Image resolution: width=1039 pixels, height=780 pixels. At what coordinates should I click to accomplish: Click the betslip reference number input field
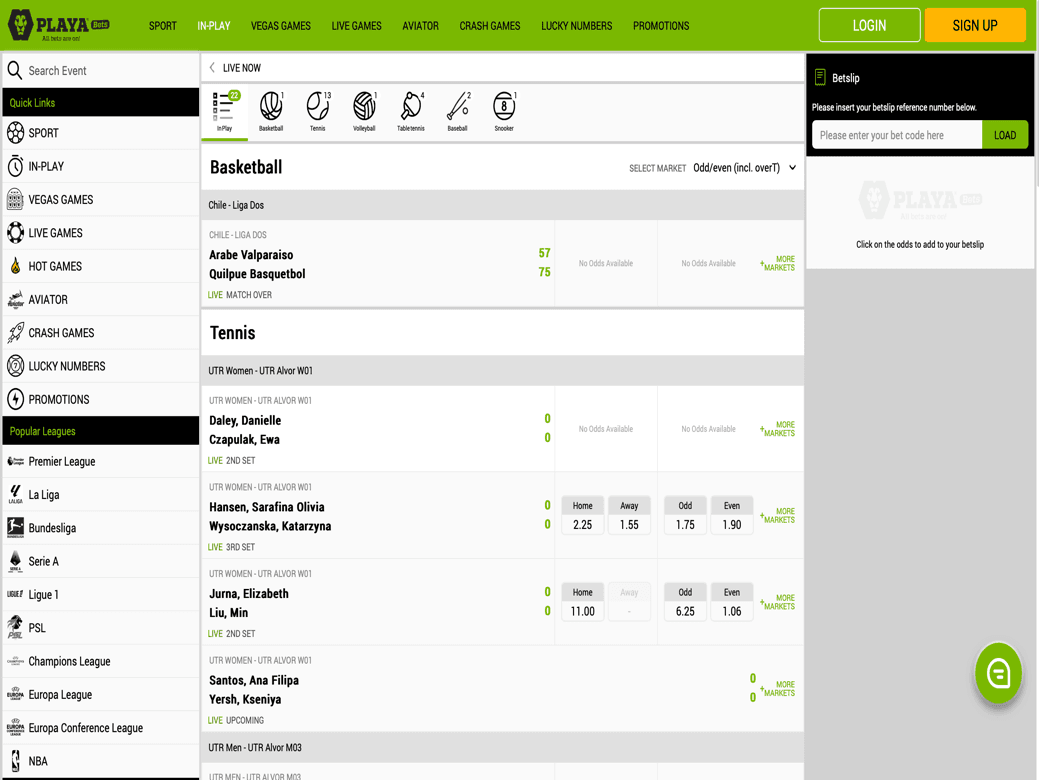tap(895, 134)
